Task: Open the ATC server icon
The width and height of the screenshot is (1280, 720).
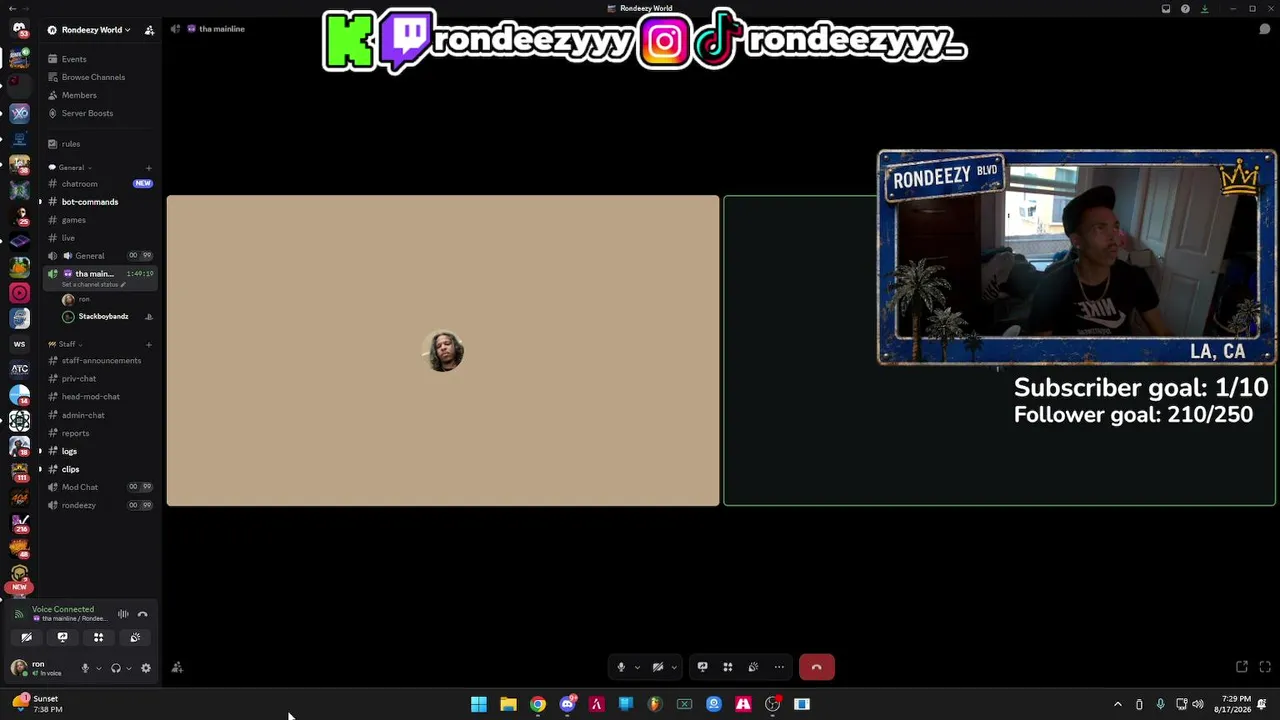Action: 19,369
